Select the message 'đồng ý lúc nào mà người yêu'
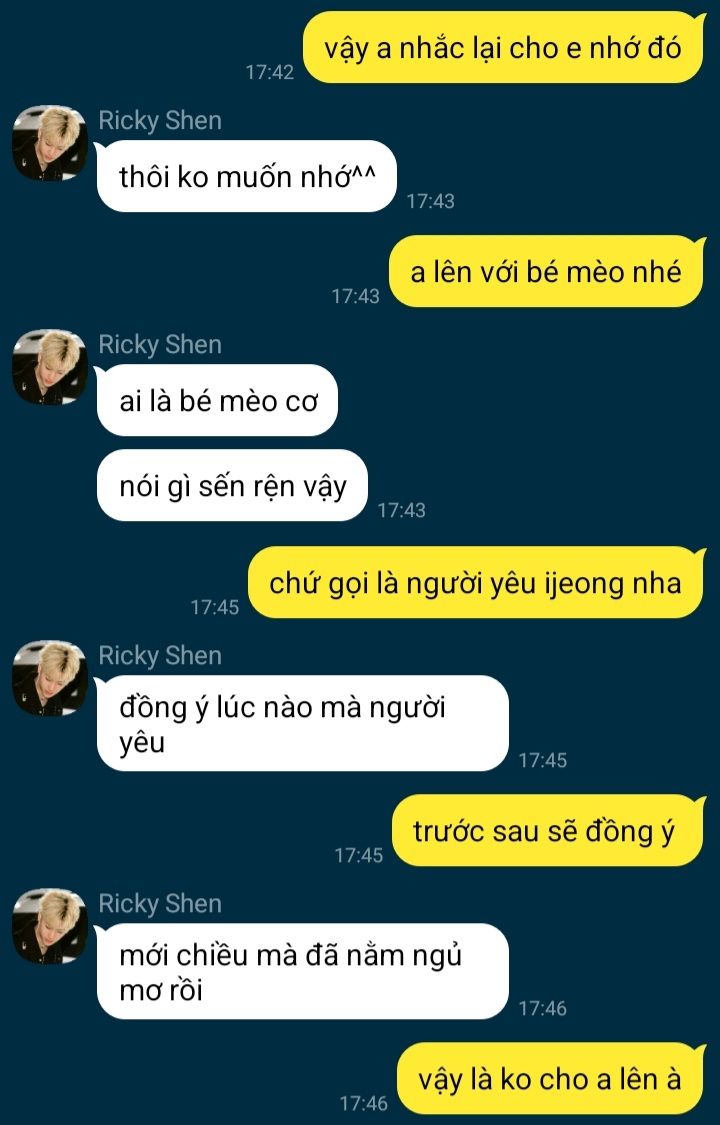 pyautogui.click(x=302, y=723)
